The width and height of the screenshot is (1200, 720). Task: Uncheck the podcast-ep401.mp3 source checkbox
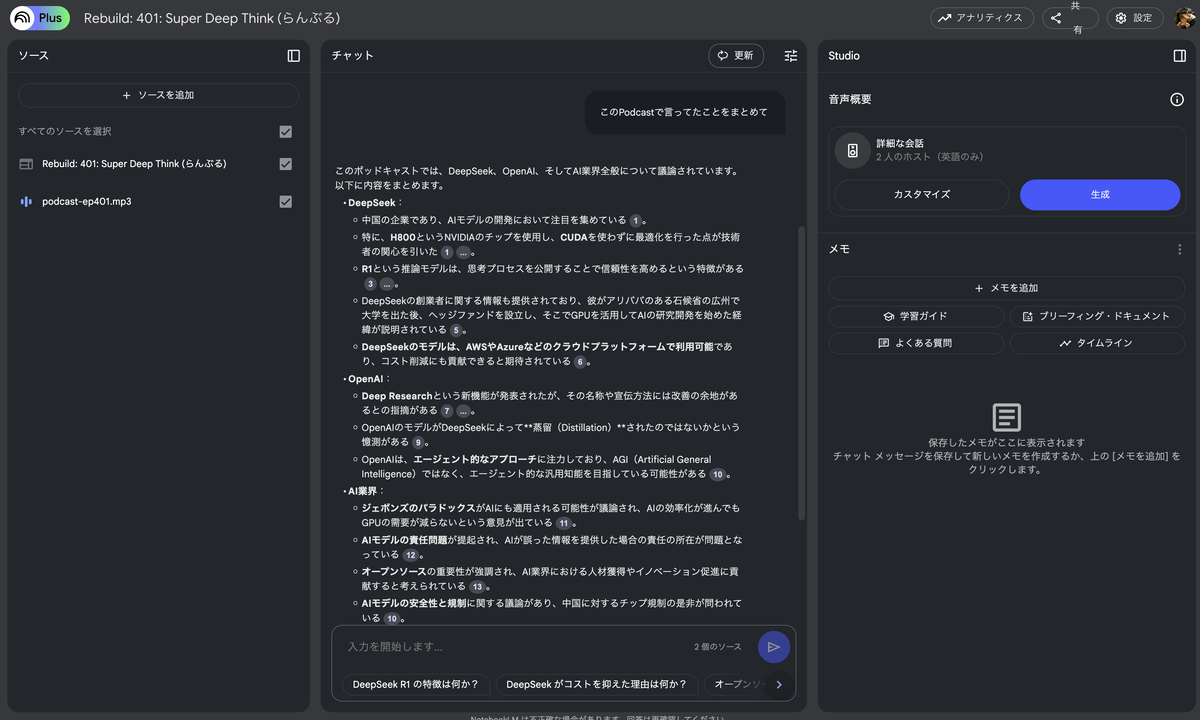(285, 201)
